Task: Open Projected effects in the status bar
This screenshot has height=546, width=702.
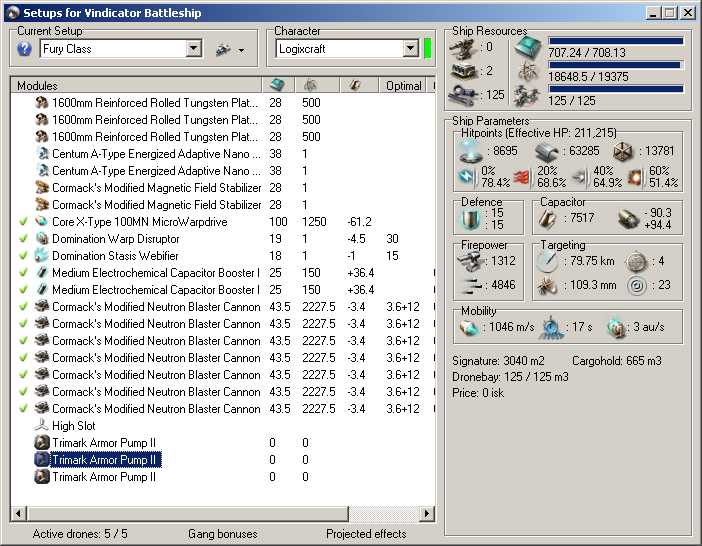Action: coord(366,534)
